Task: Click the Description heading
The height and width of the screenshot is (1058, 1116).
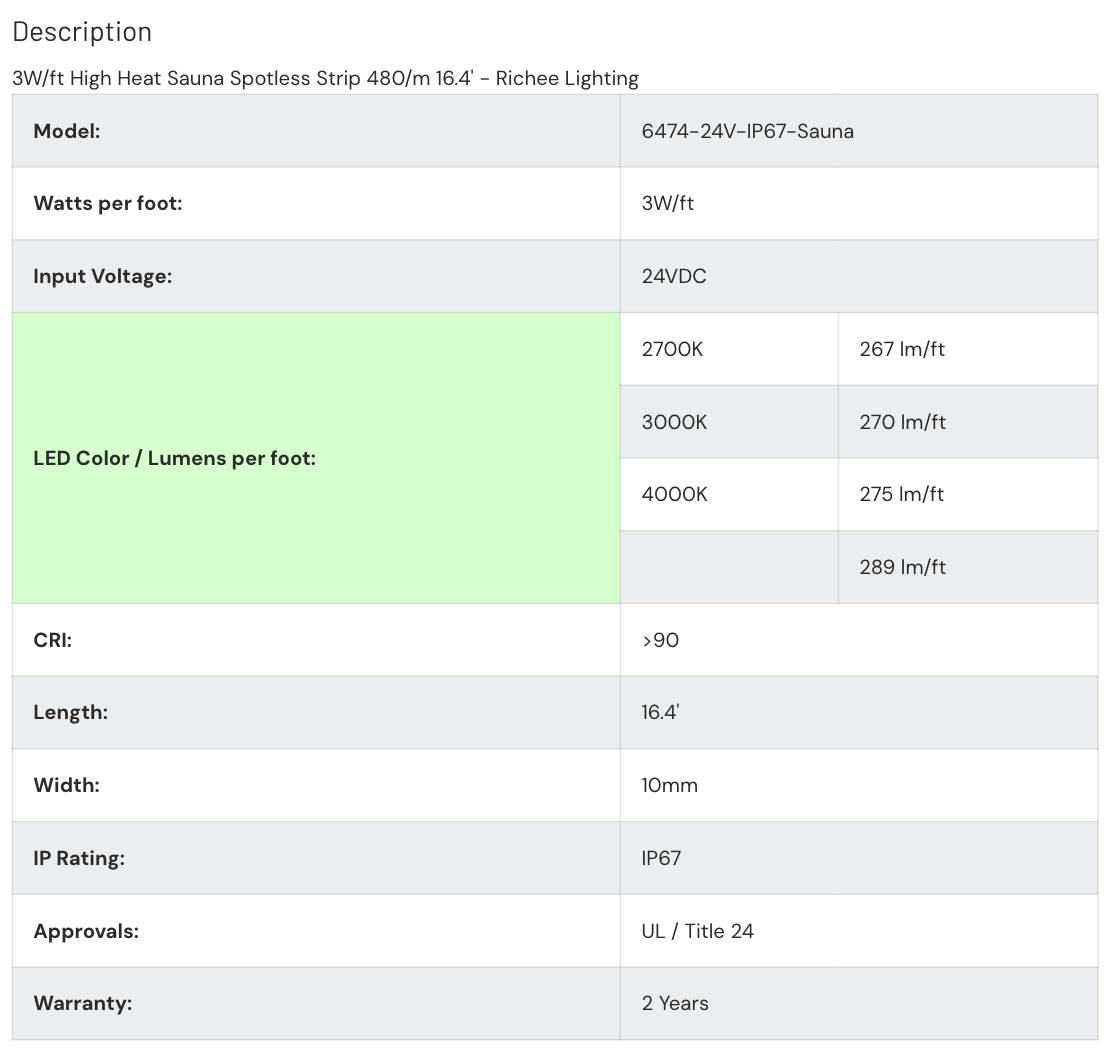Action: 82,32
